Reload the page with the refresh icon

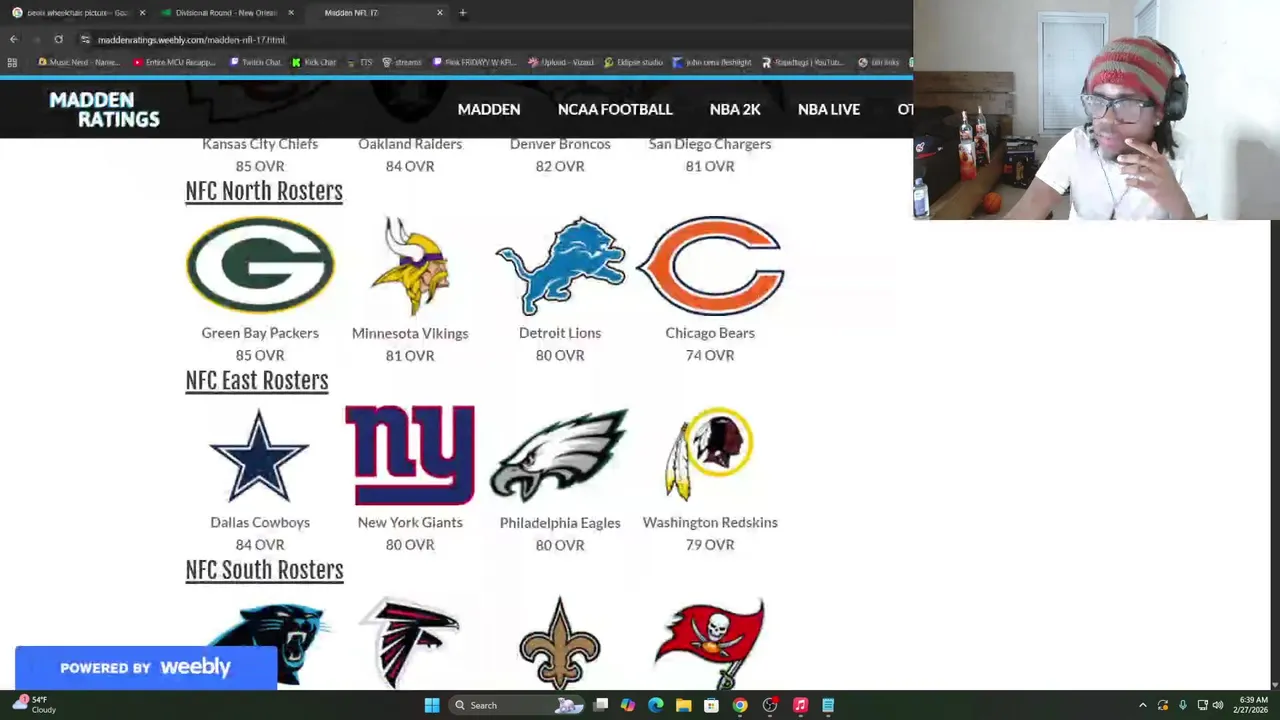pyautogui.click(x=58, y=40)
